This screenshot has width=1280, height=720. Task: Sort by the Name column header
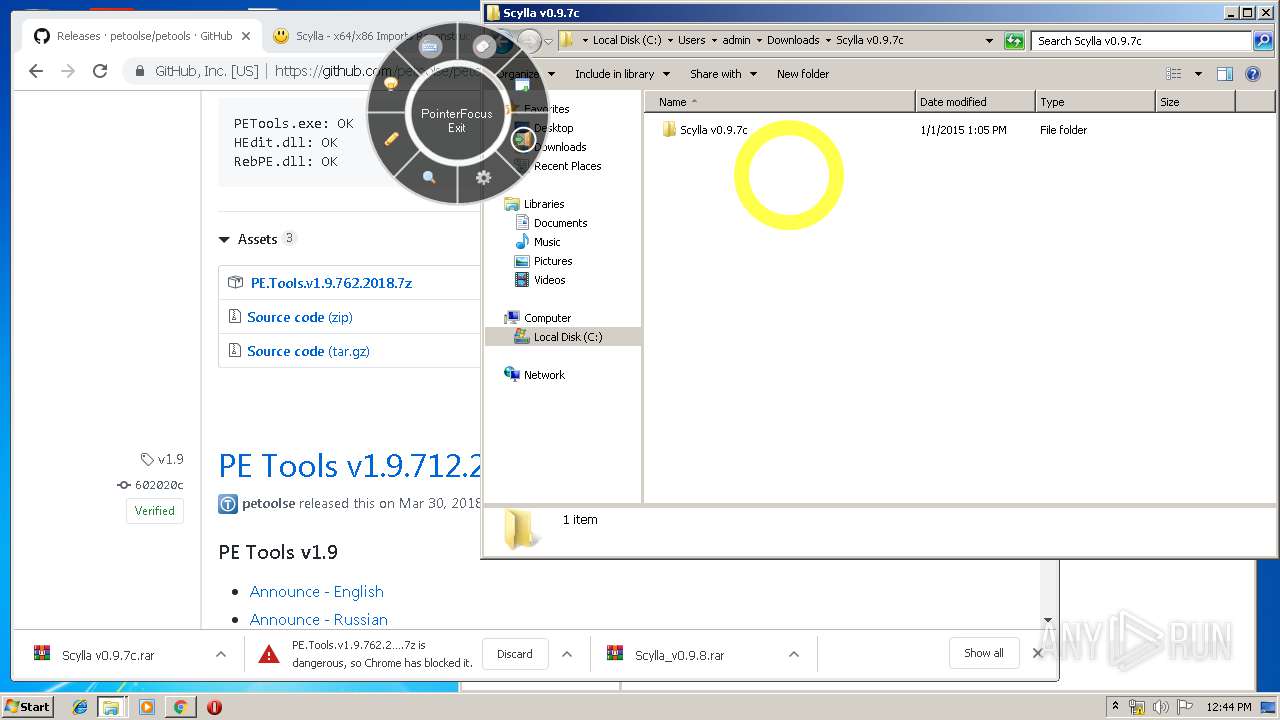(x=779, y=102)
